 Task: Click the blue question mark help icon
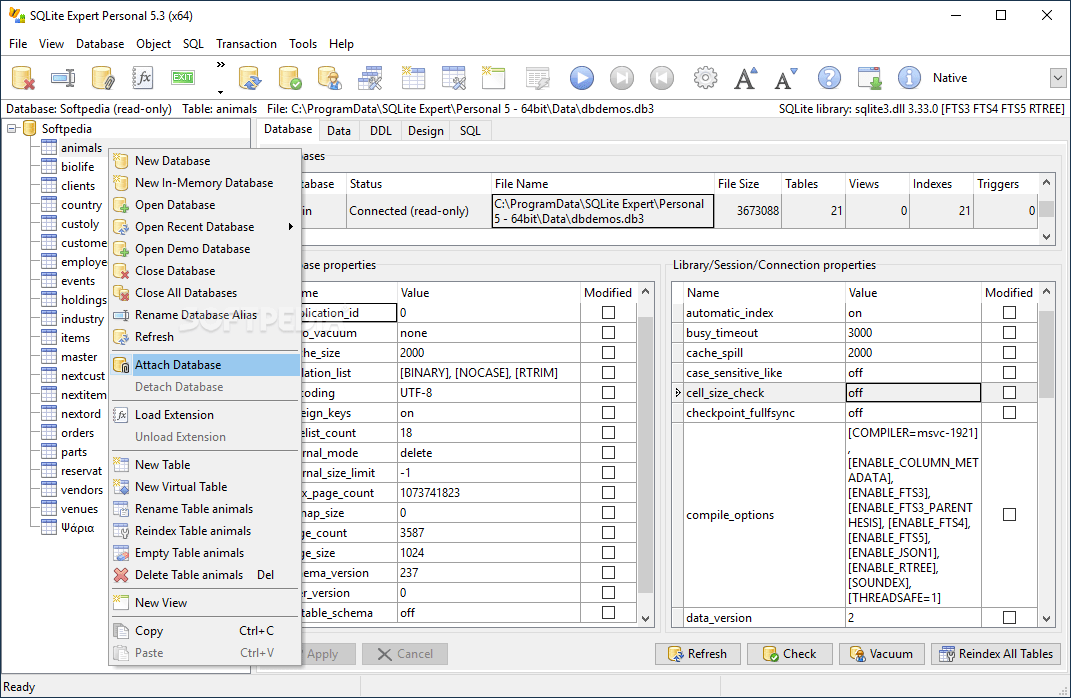(x=829, y=78)
